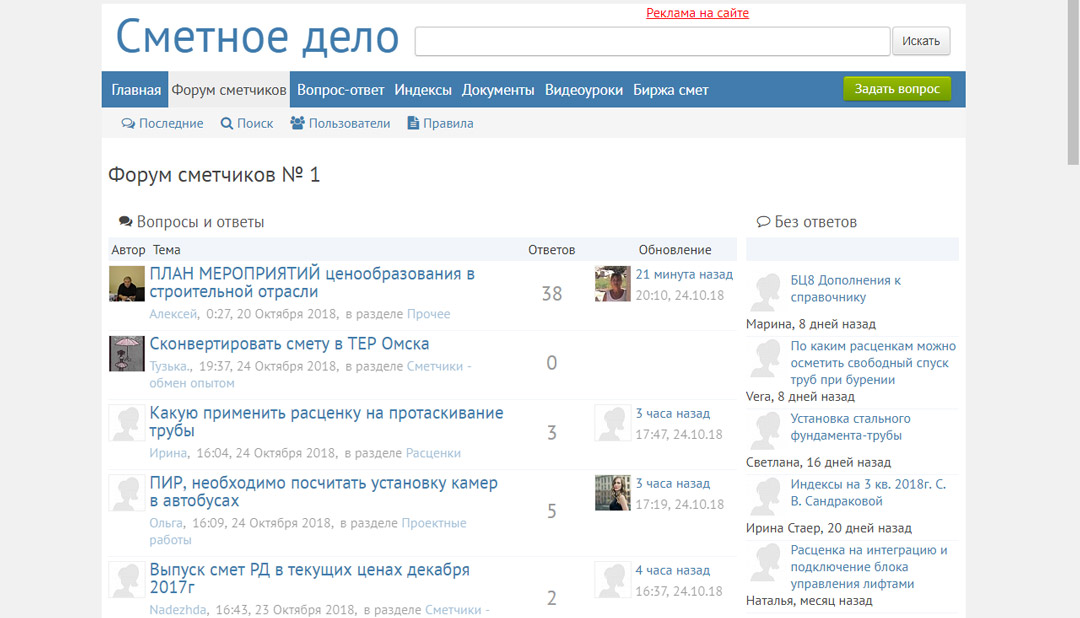Click last replier avatar for ПЛАН МЕРОПРИЯТИЙ topic
Viewport: 1080px width, 618px height.
coord(612,283)
